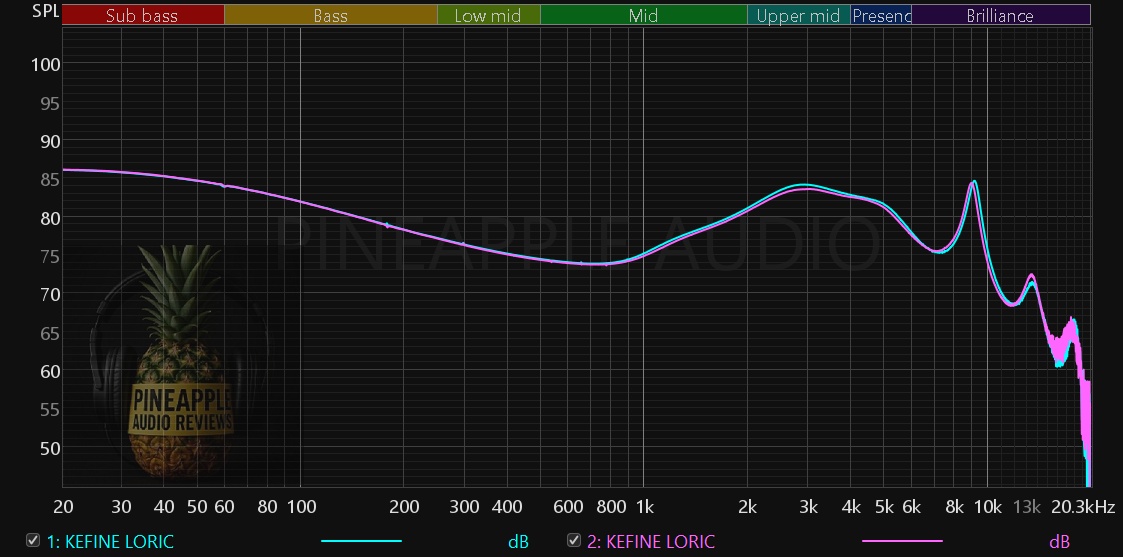Click the Pineapple Audio Reviews logo image

click(179, 362)
